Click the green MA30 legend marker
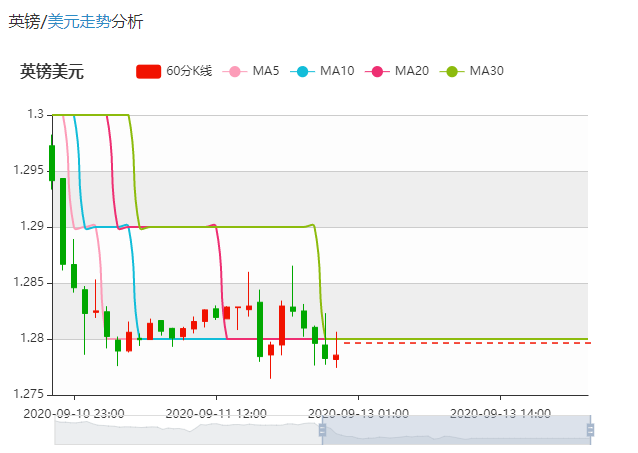This screenshot has height=453, width=638. pos(453,71)
